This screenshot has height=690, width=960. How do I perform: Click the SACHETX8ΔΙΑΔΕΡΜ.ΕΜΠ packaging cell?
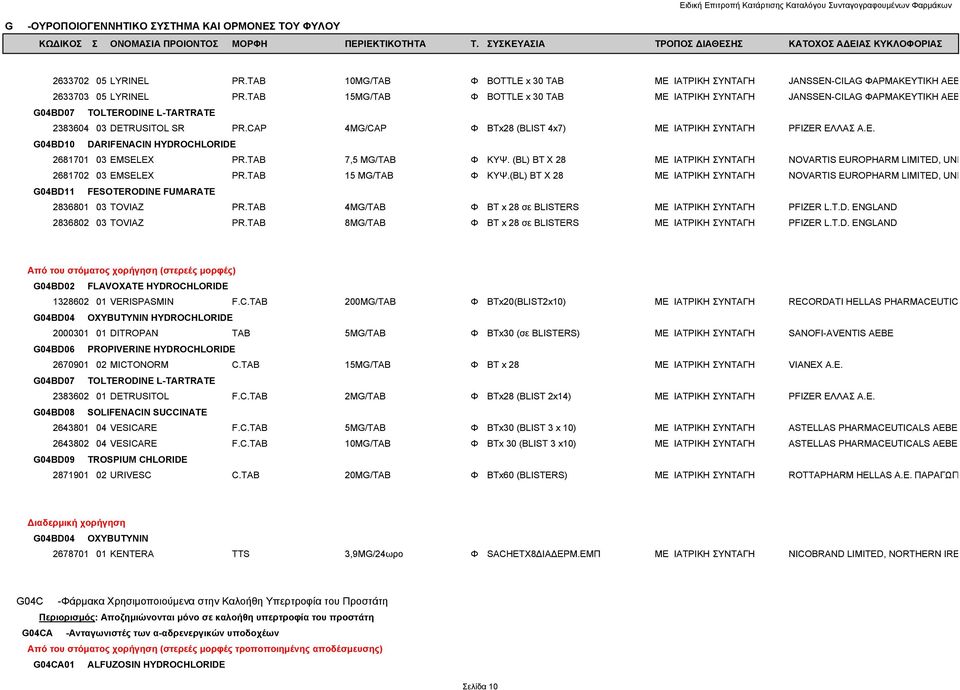point(544,554)
